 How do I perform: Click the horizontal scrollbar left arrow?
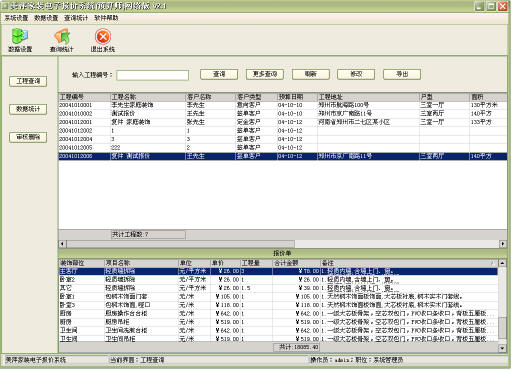click(63, 244)
